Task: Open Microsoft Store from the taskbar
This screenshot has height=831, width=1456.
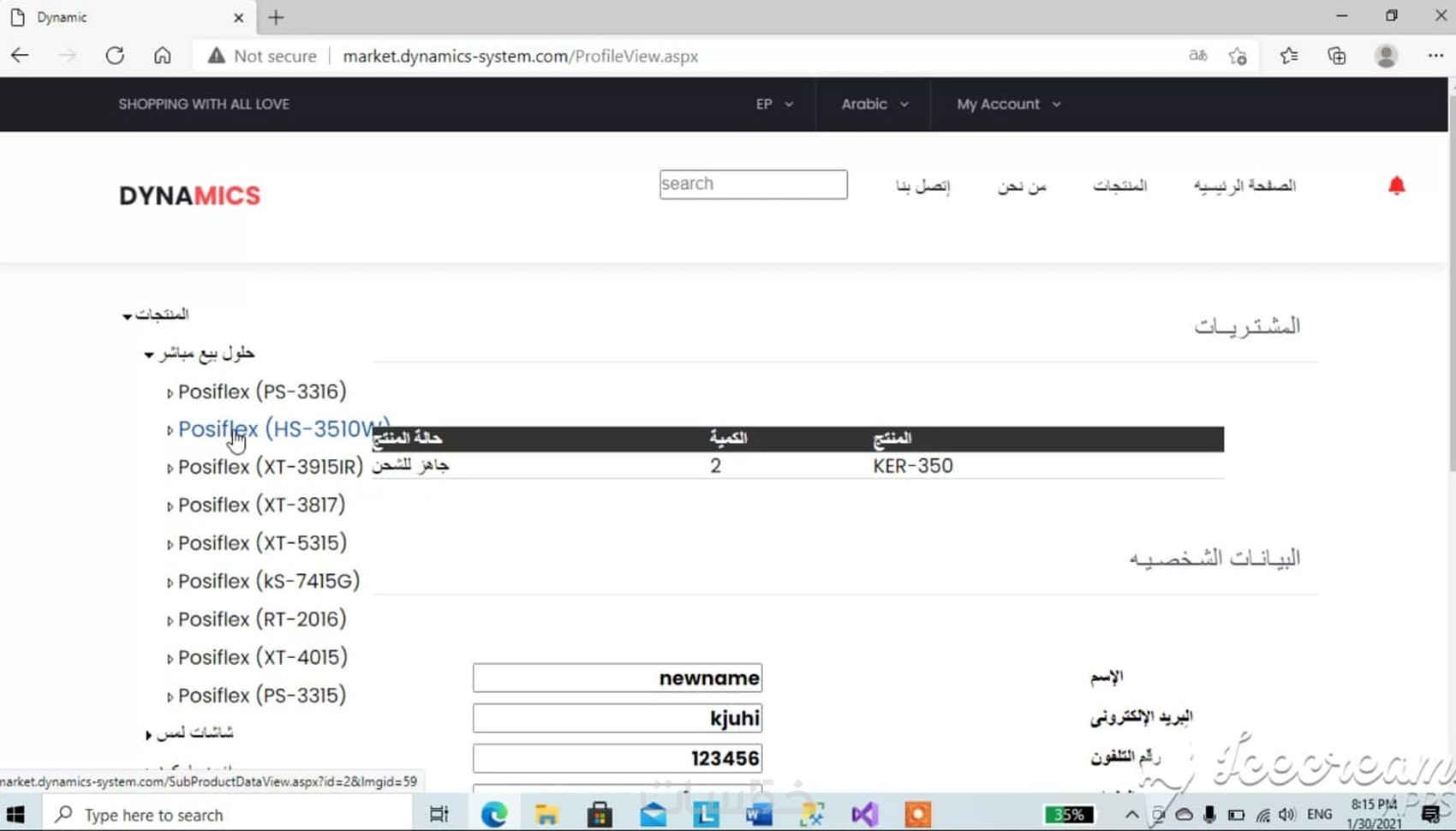Action: (x=600, y=814)
